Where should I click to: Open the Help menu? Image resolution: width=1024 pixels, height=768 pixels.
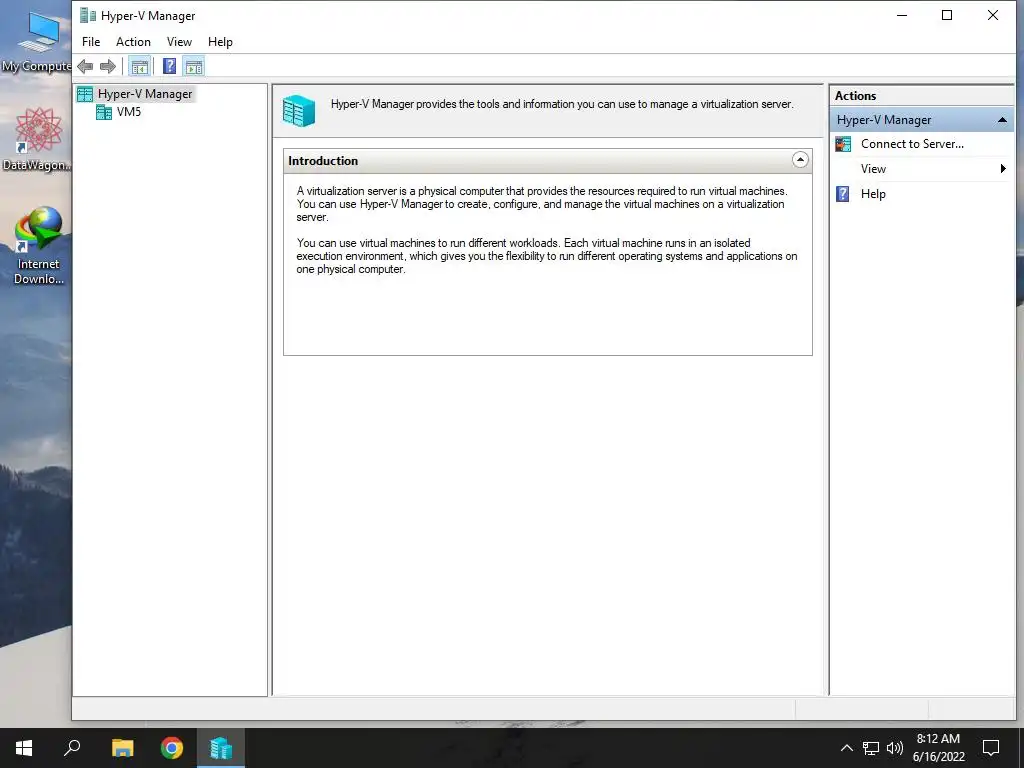[x=220, y=42]
